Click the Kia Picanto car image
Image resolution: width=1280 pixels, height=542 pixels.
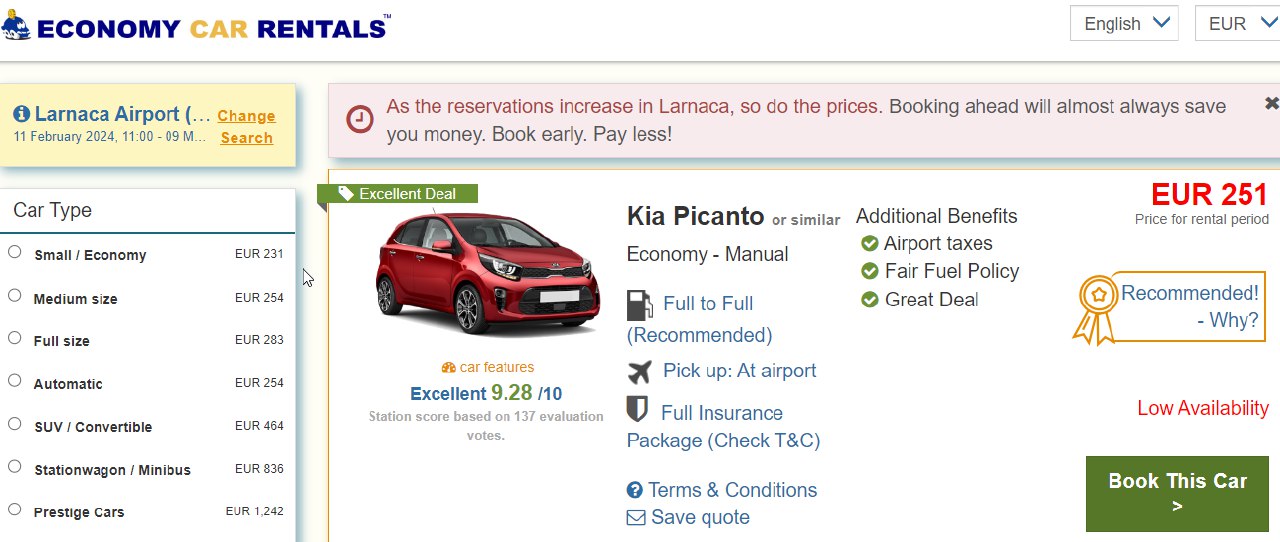(487, 272)
